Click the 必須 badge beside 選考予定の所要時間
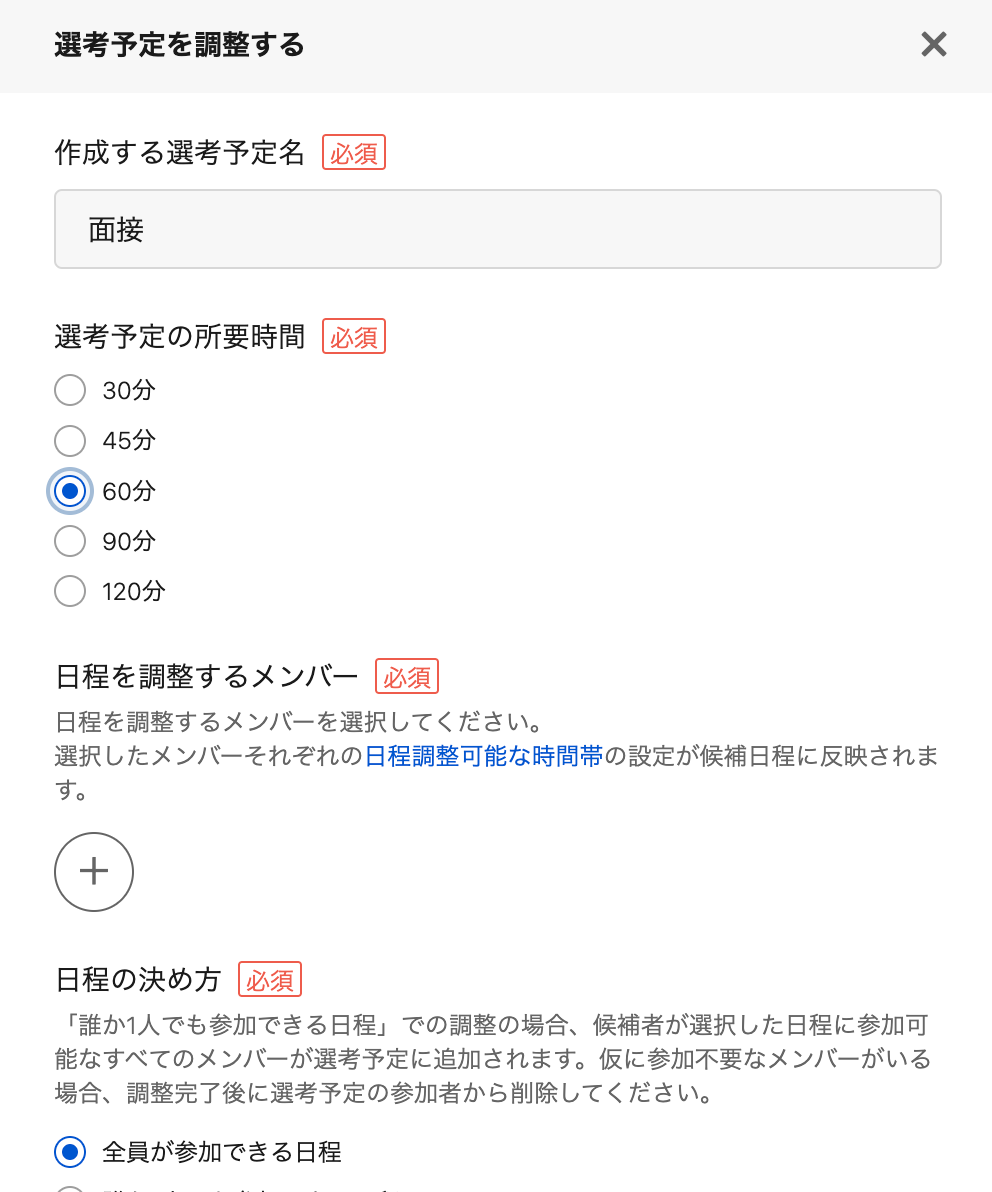The height and width of the screenshot is (1192, 992). (x=354, y=337)
